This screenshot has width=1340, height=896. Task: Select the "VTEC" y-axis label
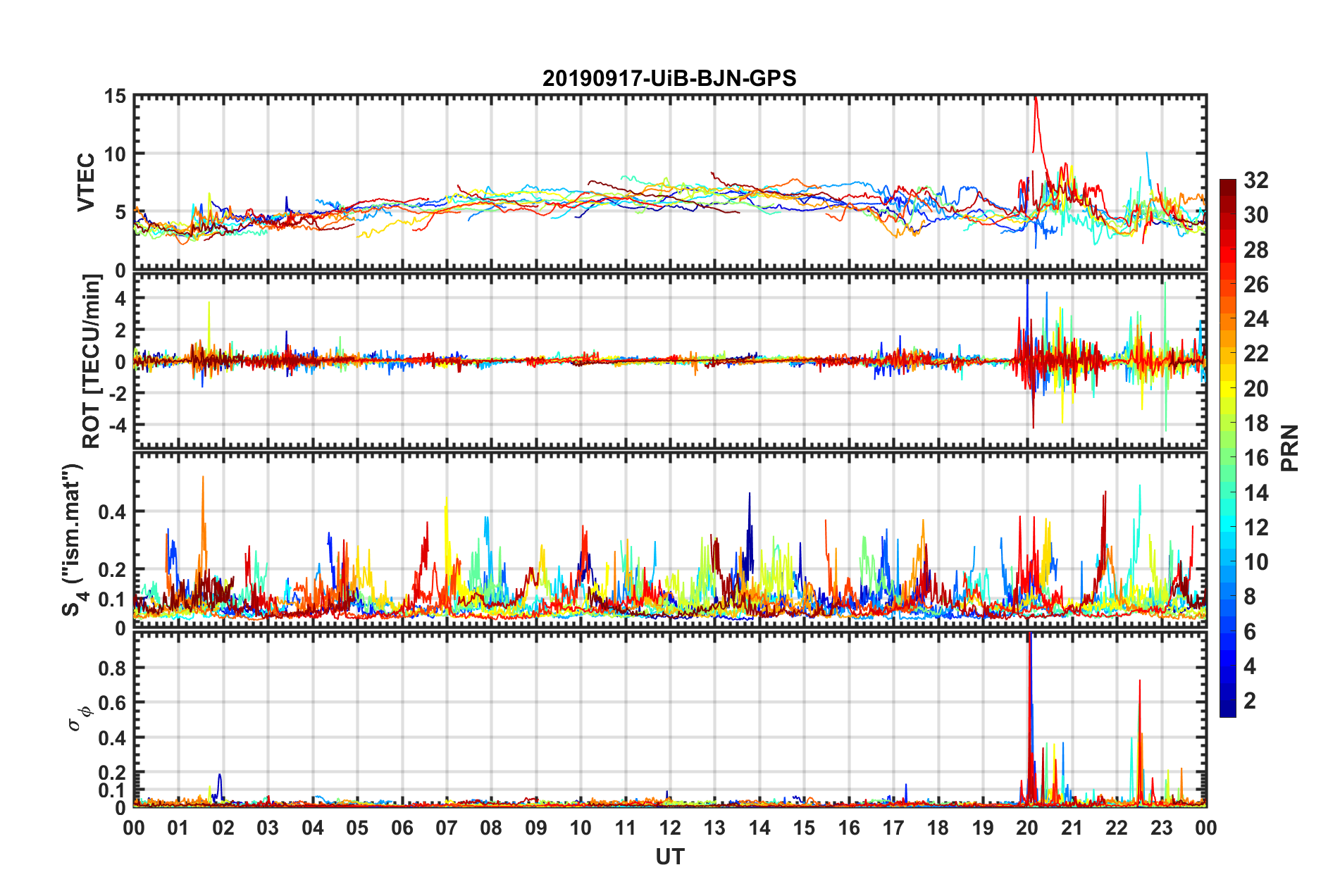click(86, 182)
